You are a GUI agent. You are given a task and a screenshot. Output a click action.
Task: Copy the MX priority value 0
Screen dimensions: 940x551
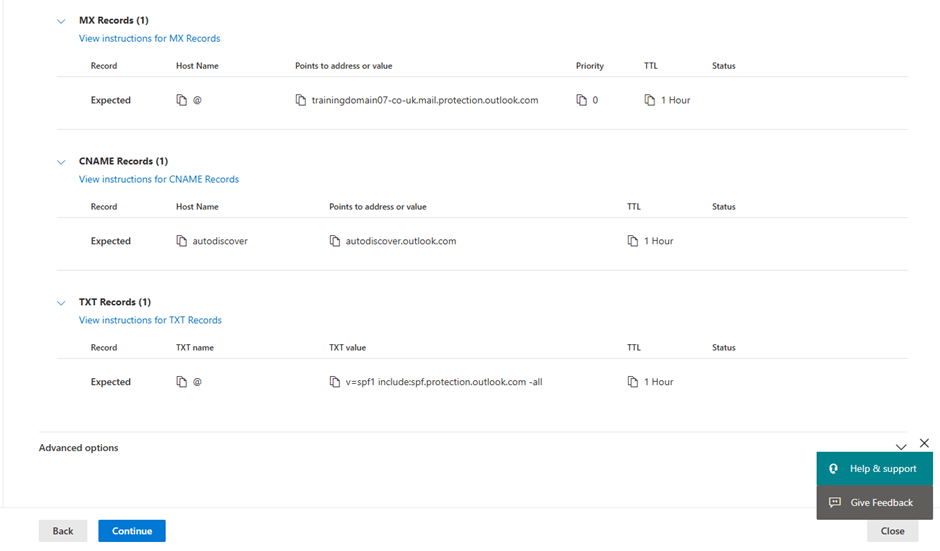click(581, 100)
